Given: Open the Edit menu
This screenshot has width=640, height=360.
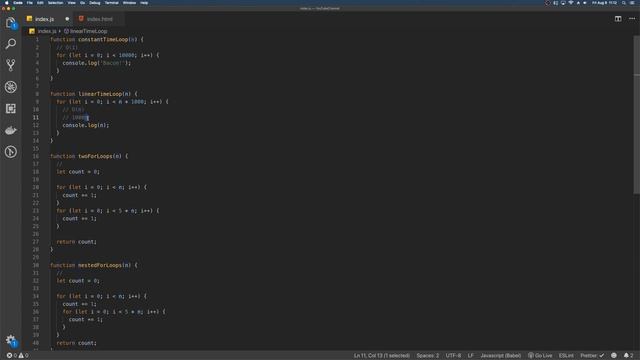Looking at the screenshot, I should [x=40, y=3].
